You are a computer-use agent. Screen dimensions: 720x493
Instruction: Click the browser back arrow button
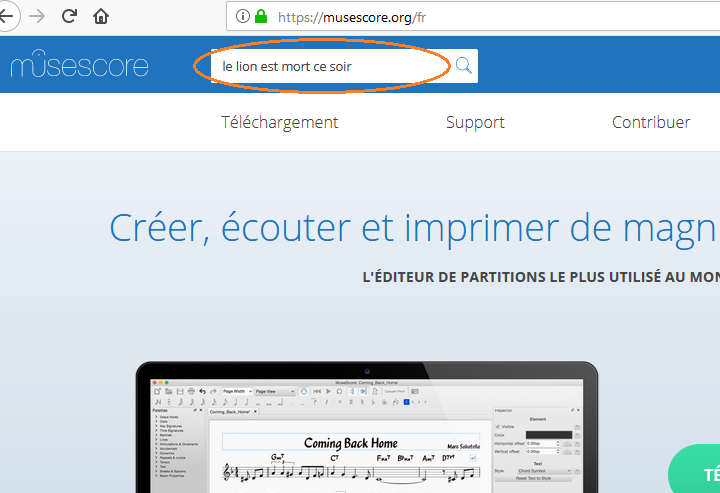coord(6,17)
